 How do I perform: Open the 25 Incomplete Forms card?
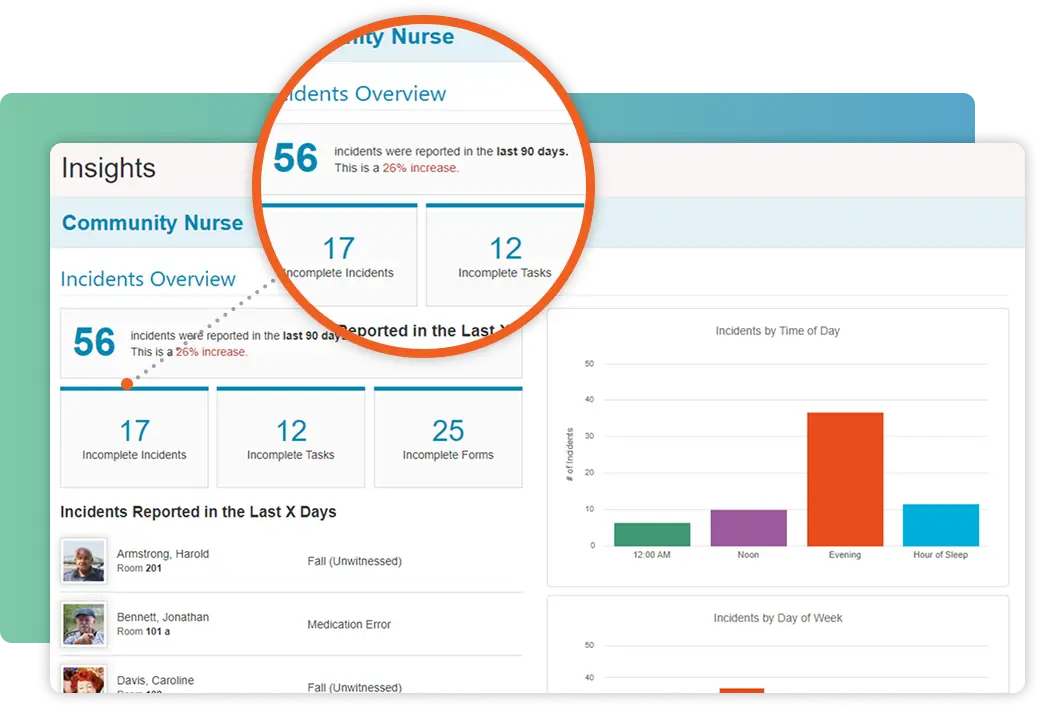448,439
